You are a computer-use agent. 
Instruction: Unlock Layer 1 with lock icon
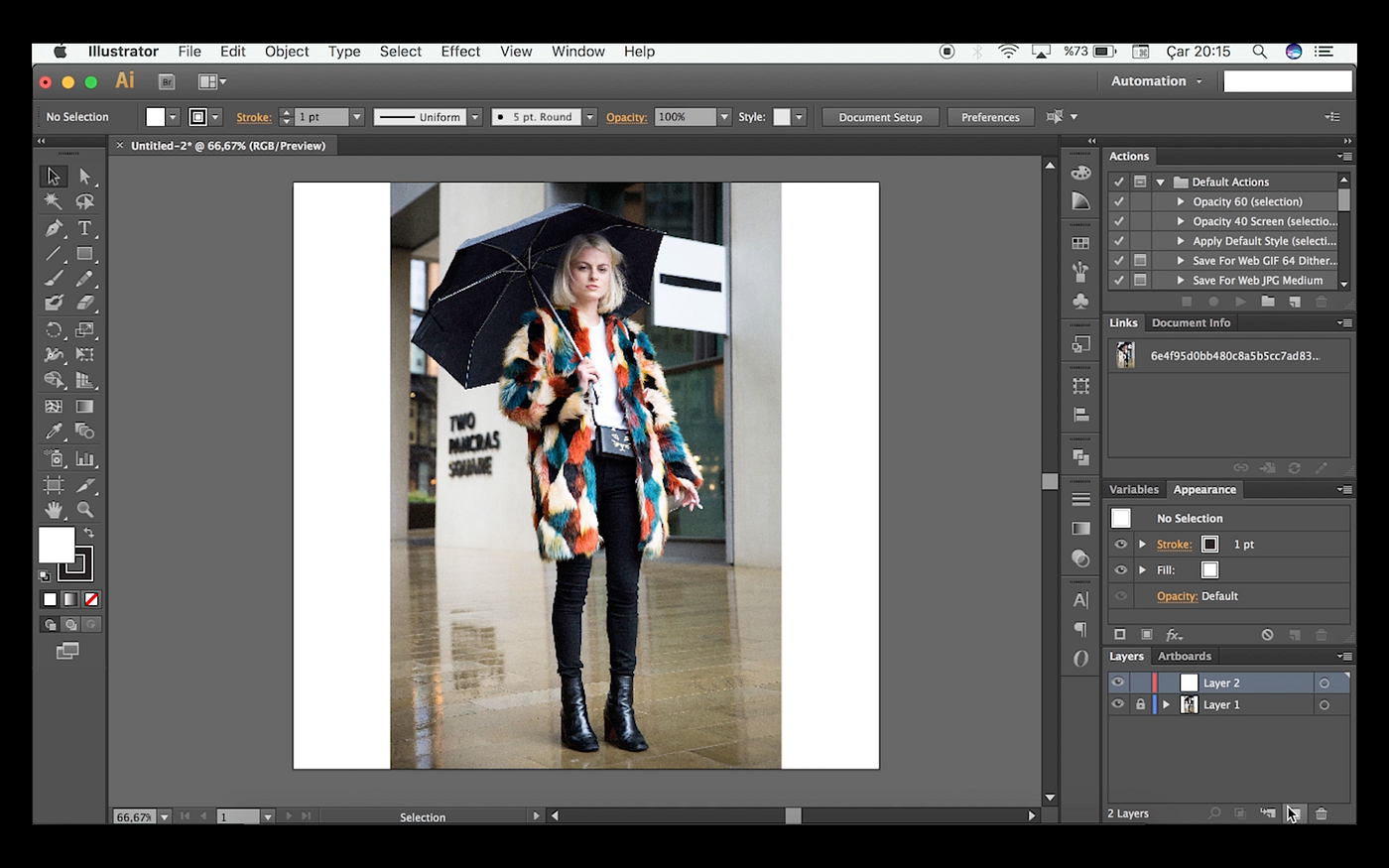pos(1140,704)
